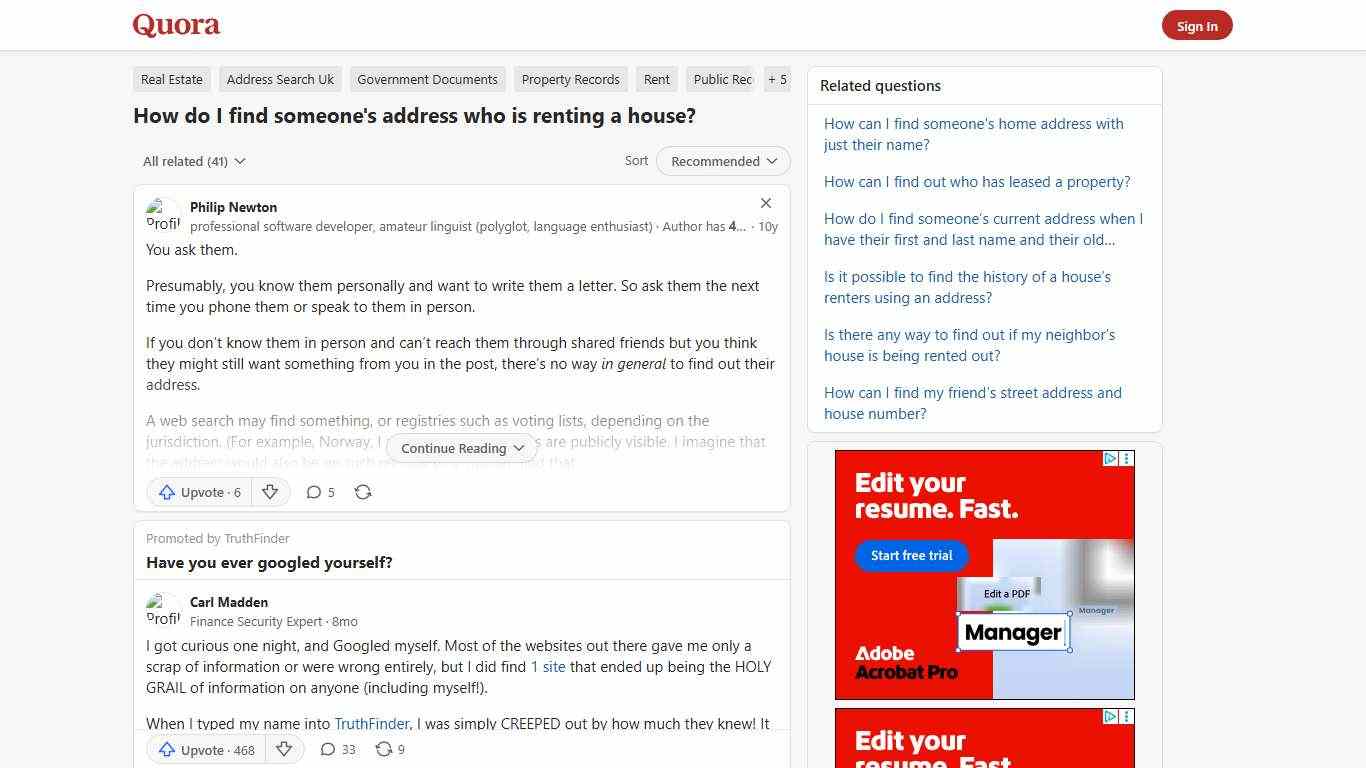Open the TruthFinder link in the answer

tap(371, 723)
